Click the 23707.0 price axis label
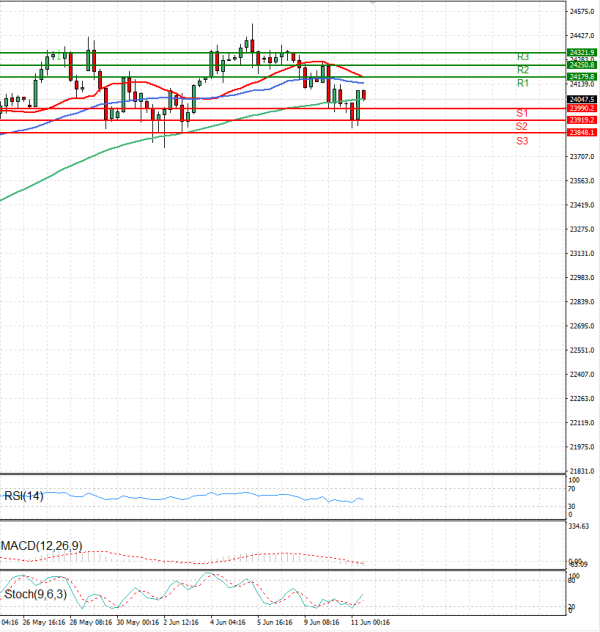Screen dimensions: 600x632 point(582,157)
